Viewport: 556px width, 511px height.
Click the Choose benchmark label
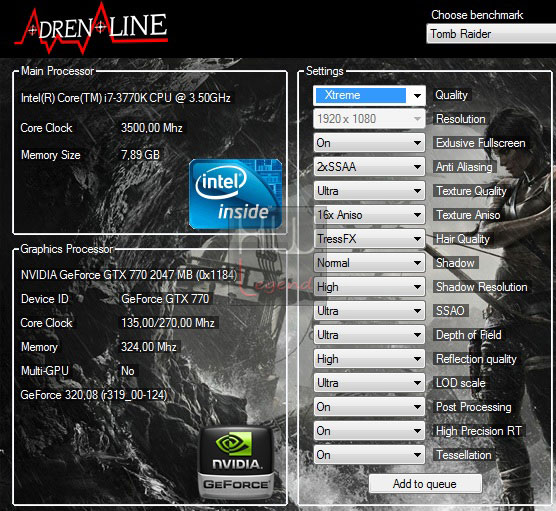477,15
